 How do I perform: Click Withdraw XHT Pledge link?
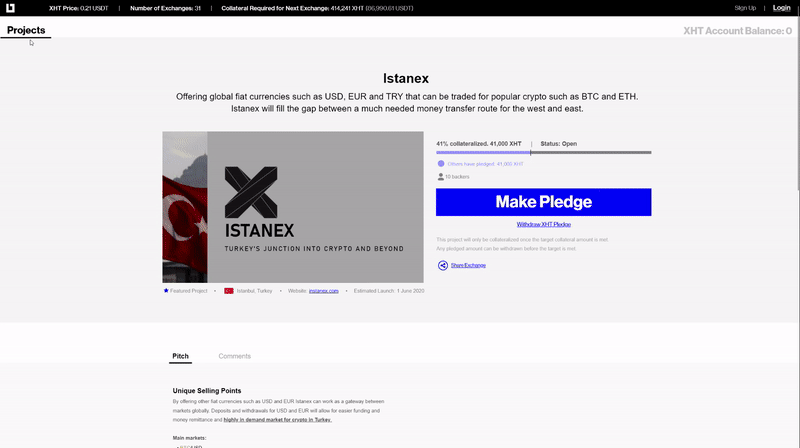pos(543,225)
